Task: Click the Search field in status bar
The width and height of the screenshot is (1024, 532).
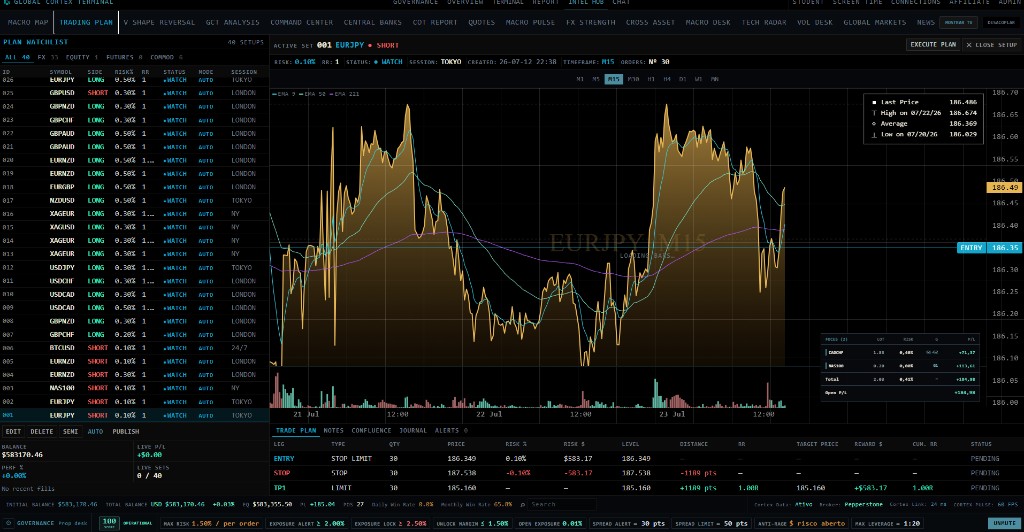Action: pyautogui.click(x=562, y=505)
